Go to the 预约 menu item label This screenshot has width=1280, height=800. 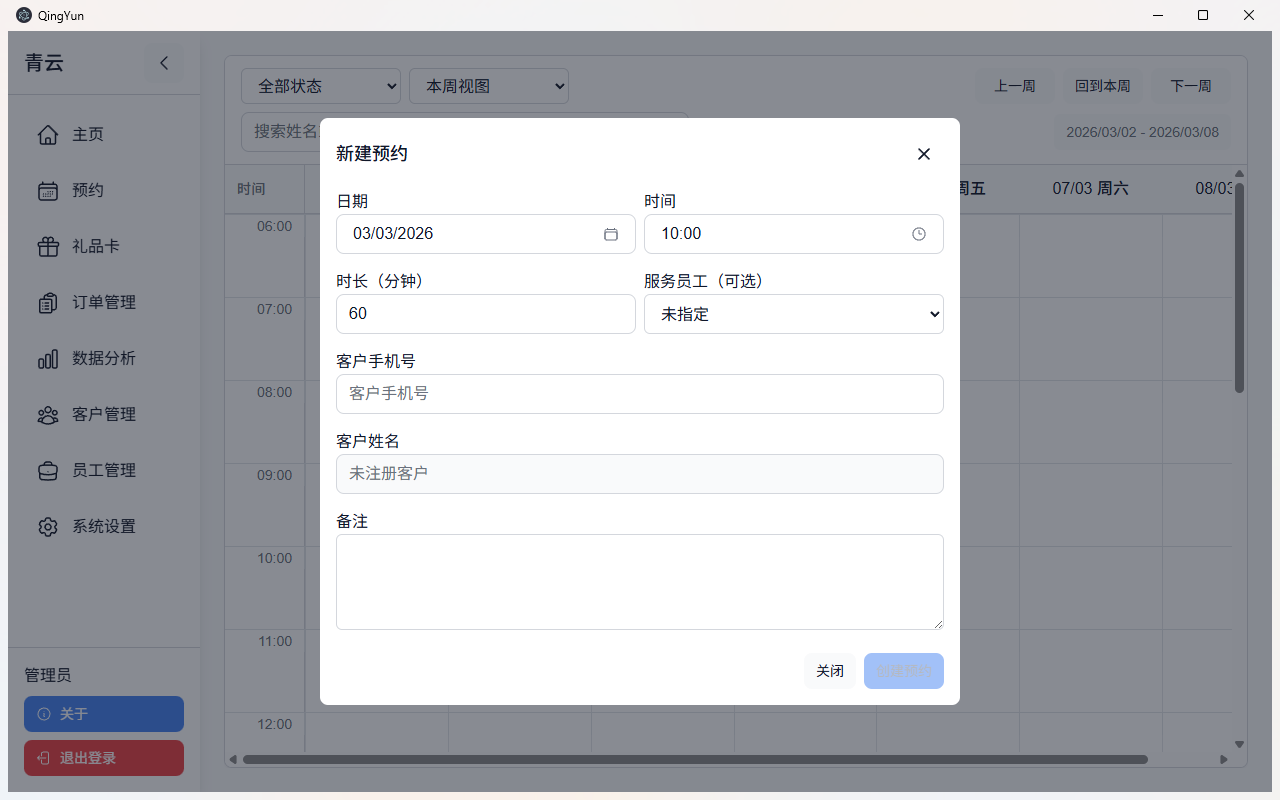pos(88,190)
